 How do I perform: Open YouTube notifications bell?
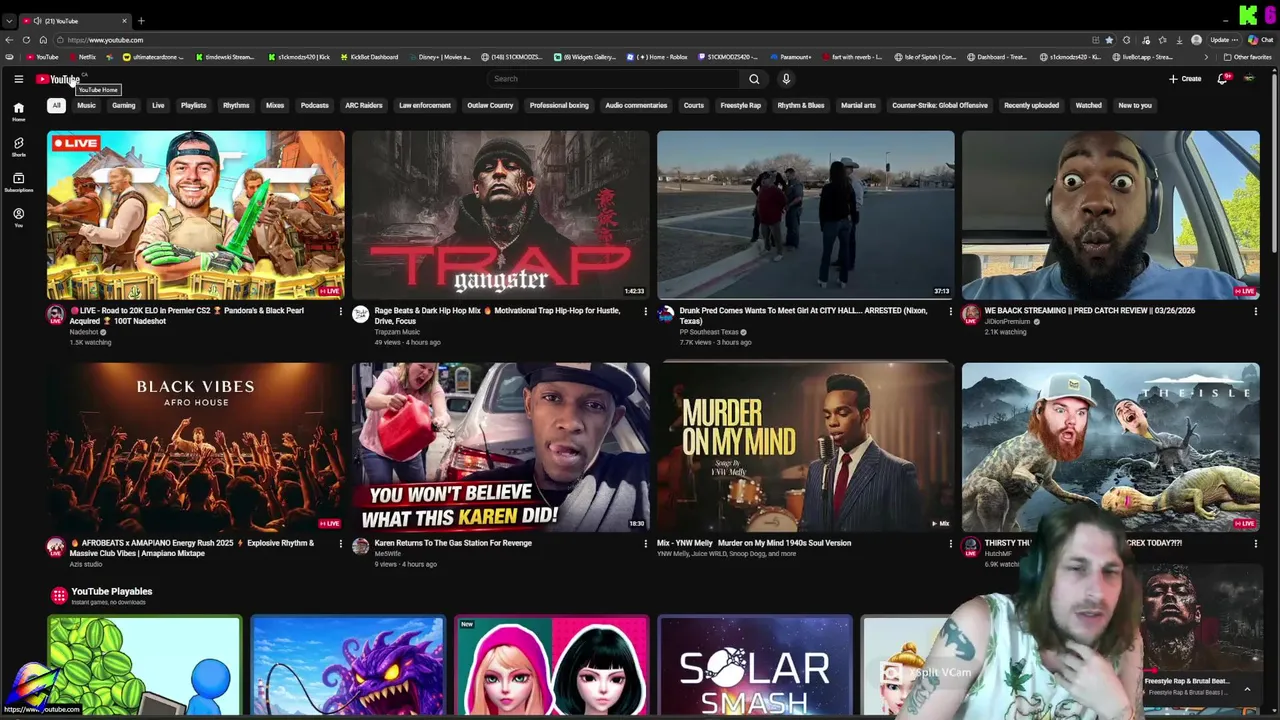point(1222,79)
